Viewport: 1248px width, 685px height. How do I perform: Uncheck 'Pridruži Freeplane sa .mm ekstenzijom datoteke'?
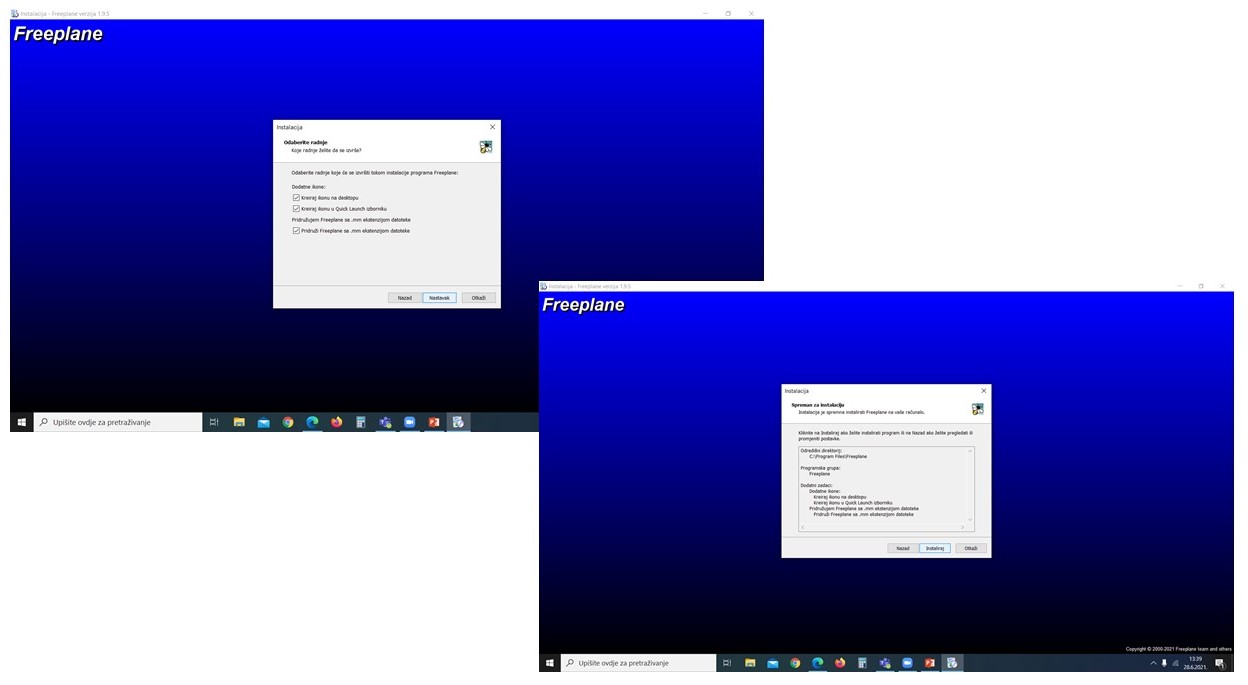click(296, 231)
